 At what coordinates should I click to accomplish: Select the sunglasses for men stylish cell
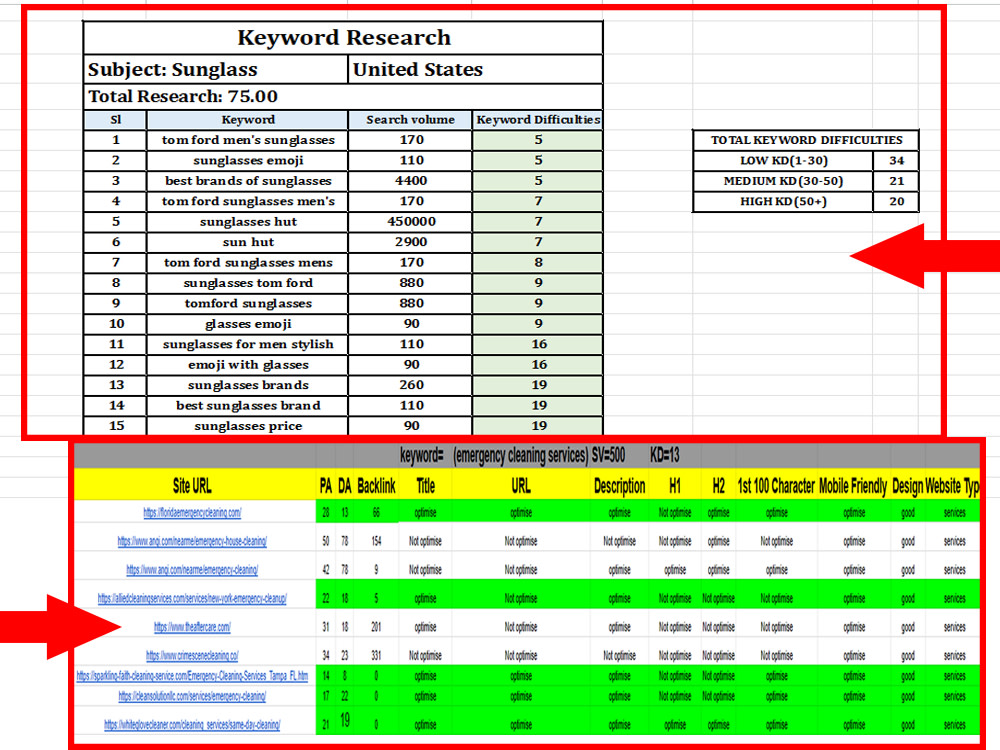coord(248,344)
